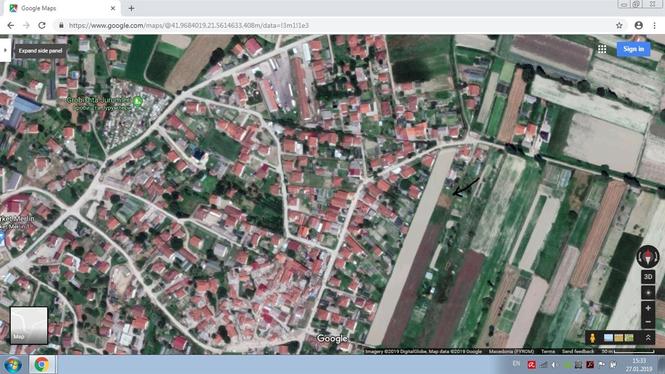The height and width of the screenshot is (374, 665).
Task: Zoom in on the map
Action: pyautogui.click(x=648, y=308)
